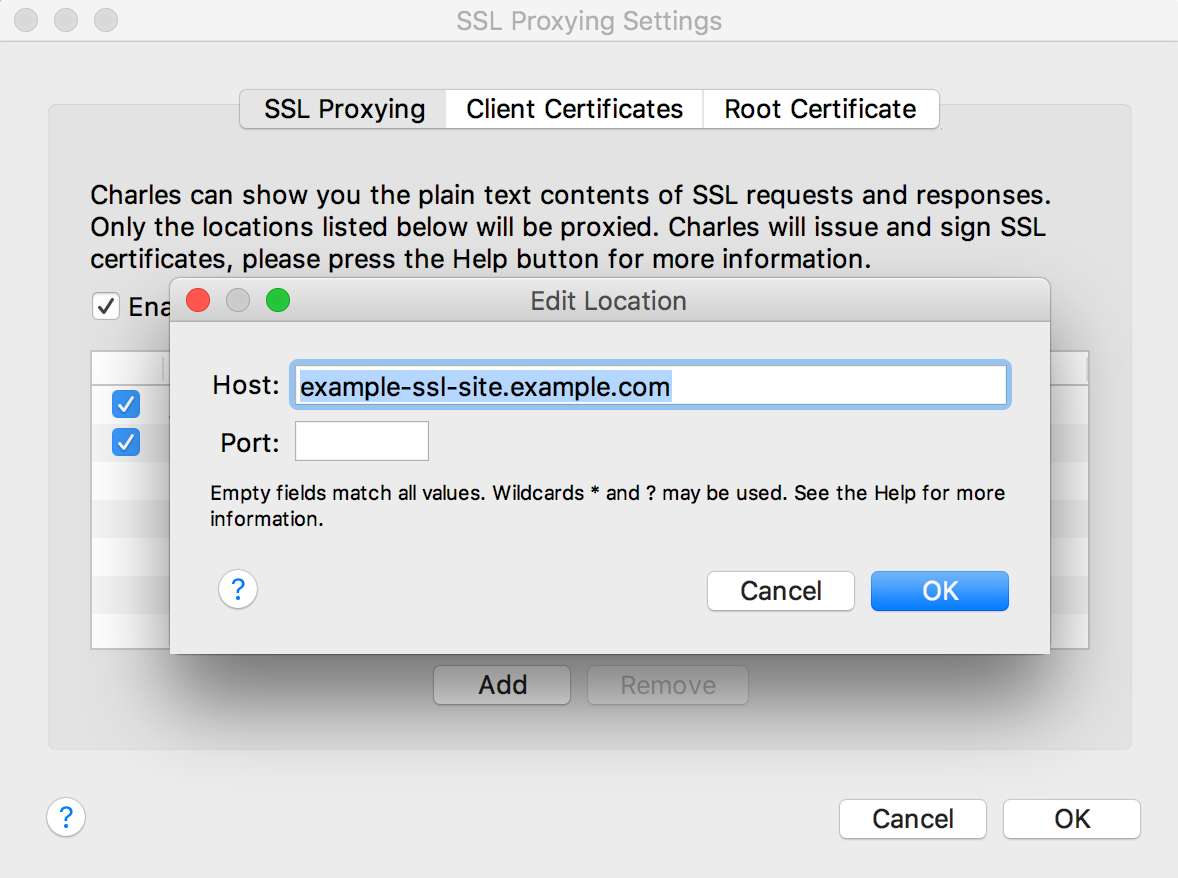Open the Root Certificate tab
Image resolution: width=1178 pixels, height=878 pixels.
820,109
